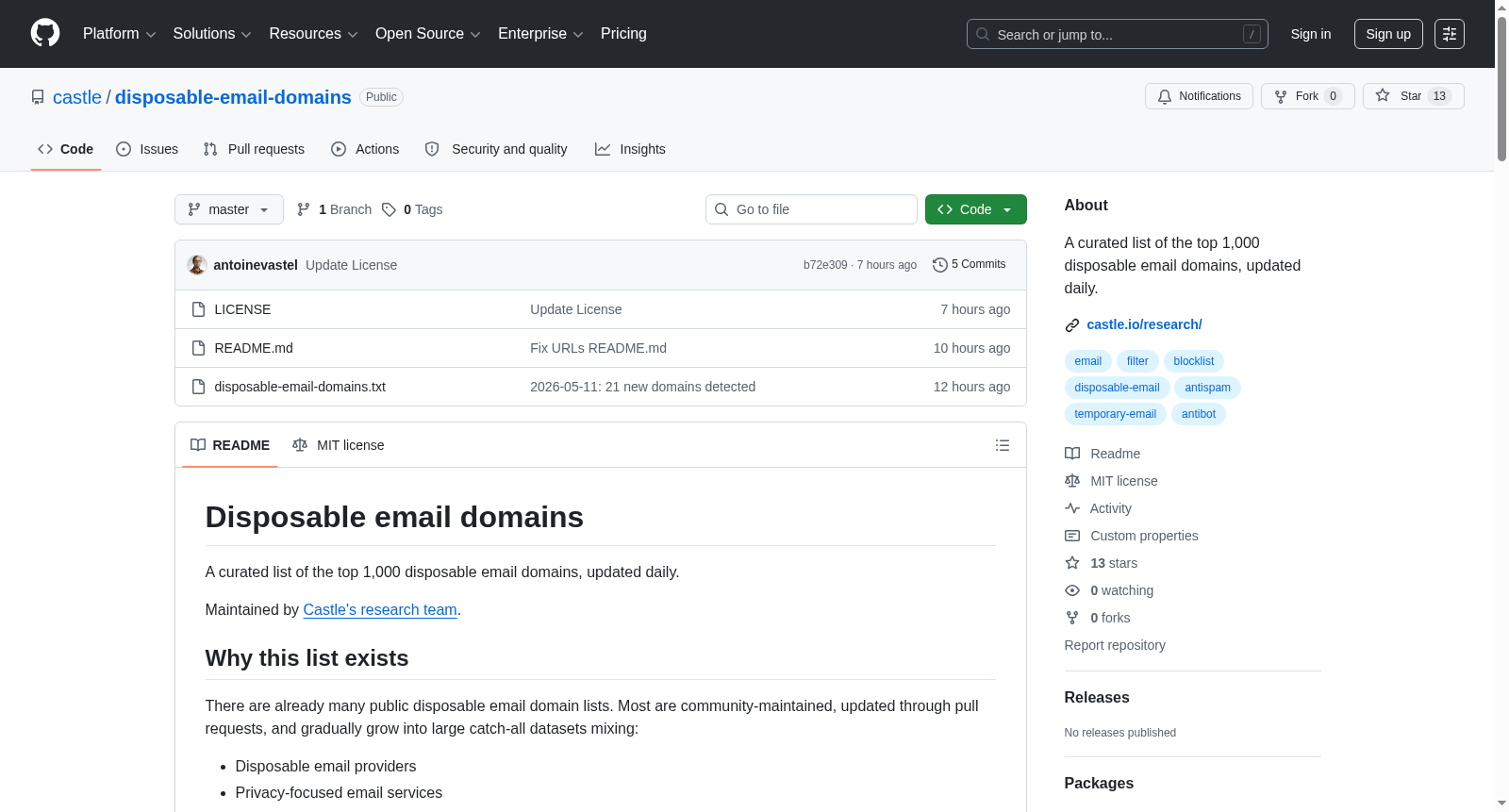The image size is (1509, 812).
Task: Open the Pricing page
Action: (x=623, y=34)
